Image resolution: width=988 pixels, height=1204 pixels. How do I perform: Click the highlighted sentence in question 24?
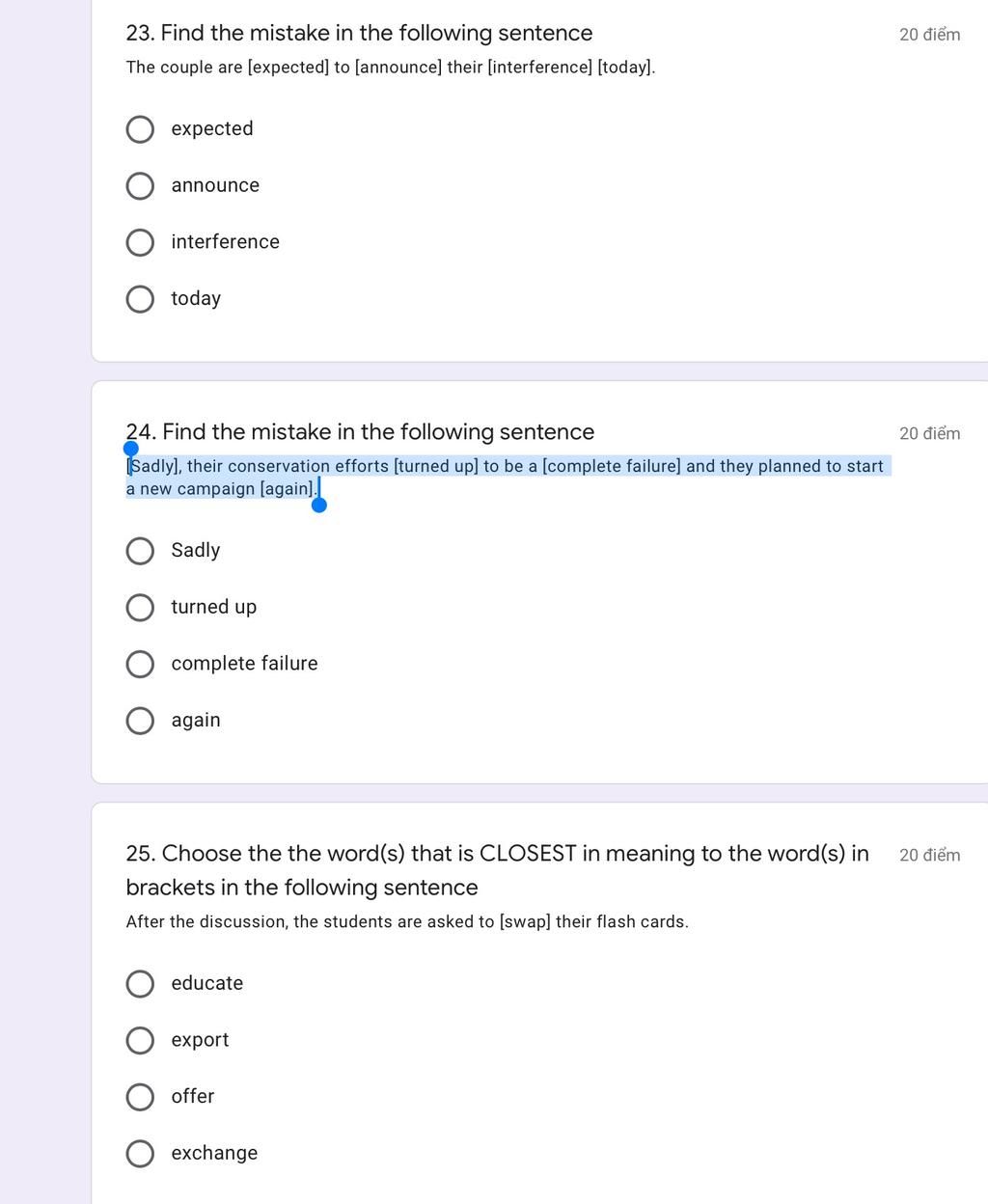(508, 478)
